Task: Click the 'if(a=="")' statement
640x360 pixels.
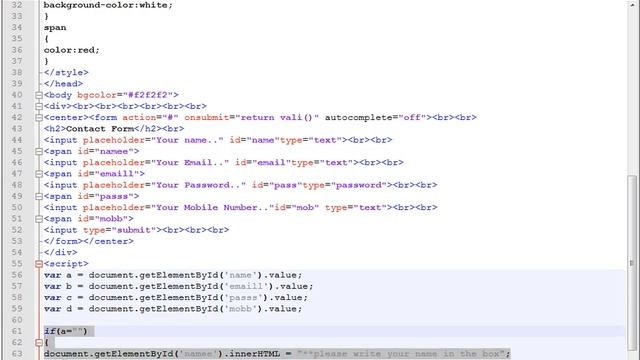Action: pos(66,331)
